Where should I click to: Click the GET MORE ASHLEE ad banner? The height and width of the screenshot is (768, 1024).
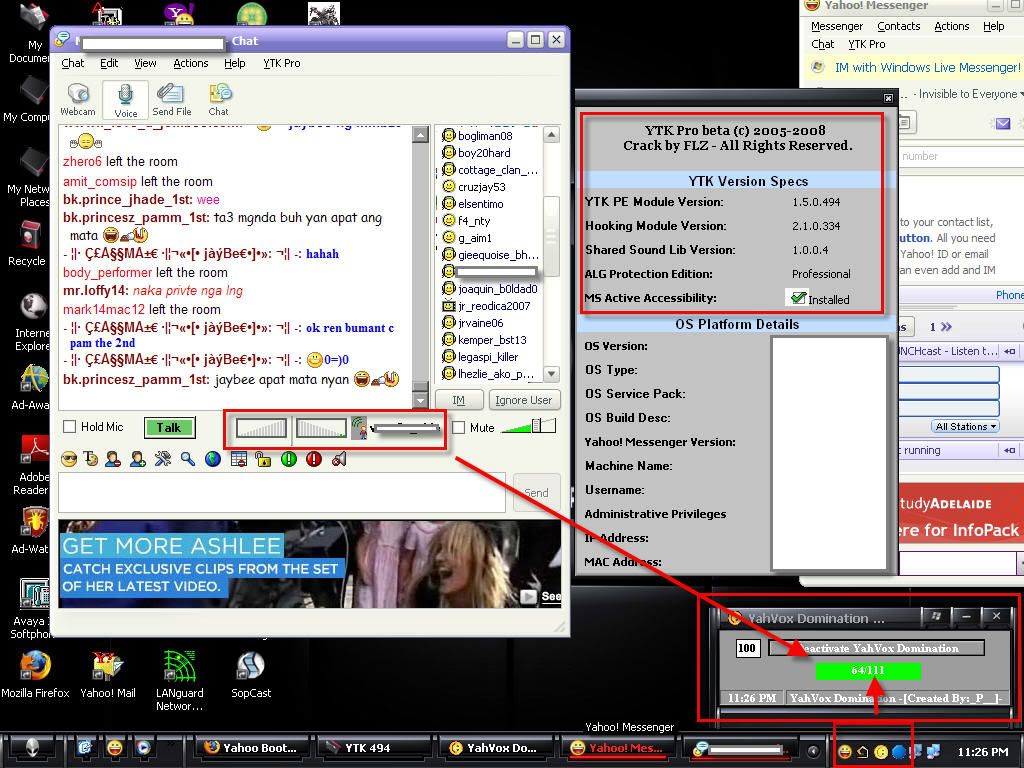[310, 564]
